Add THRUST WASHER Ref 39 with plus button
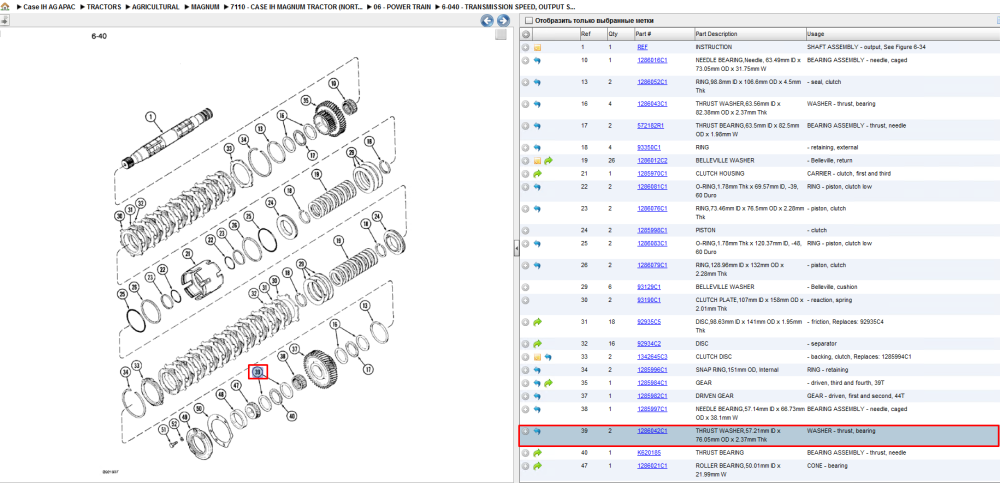This screenshot has height=483, width=1000. click(x=526, y=431)
